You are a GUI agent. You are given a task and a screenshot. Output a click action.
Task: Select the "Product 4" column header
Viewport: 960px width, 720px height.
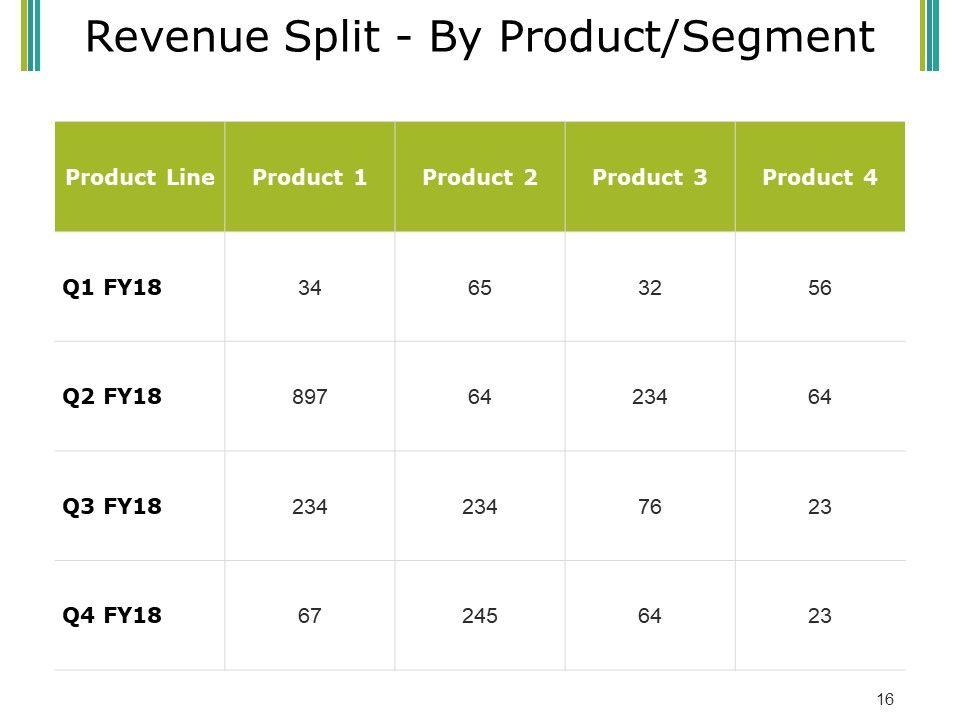coord(820,178)
